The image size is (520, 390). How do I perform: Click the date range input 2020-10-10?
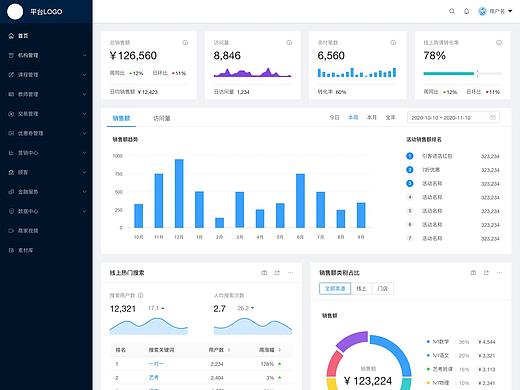point(453,118)
